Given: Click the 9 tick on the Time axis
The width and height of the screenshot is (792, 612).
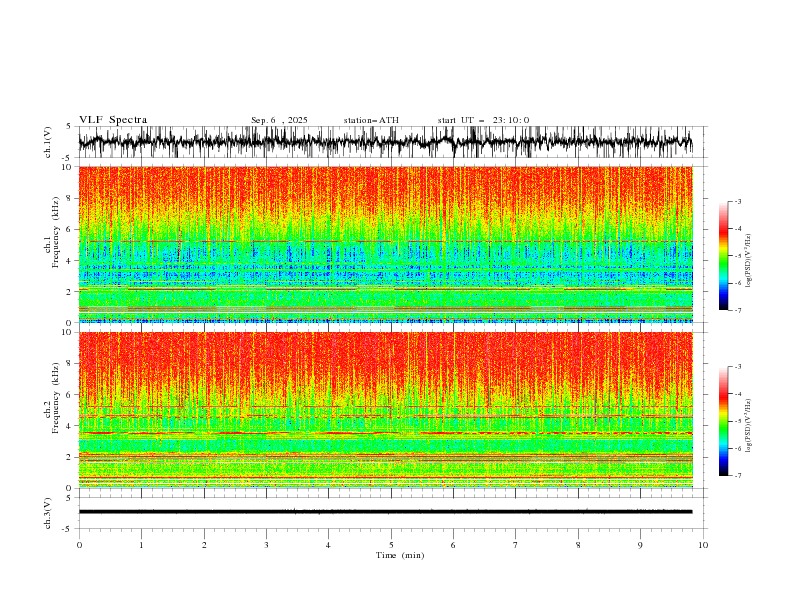Looking at the screenshot, I should [640, 545].
